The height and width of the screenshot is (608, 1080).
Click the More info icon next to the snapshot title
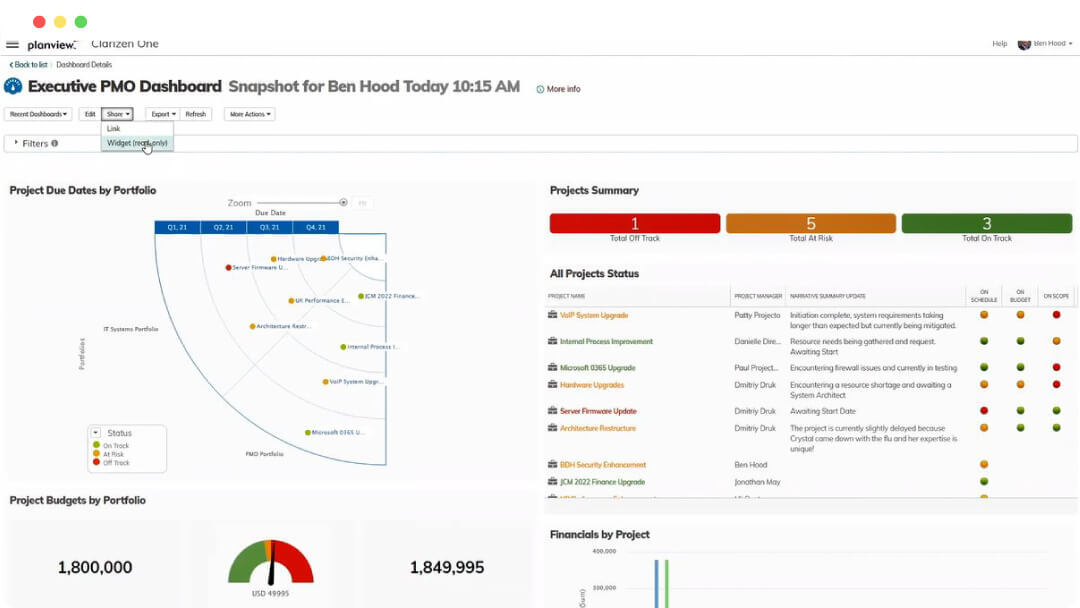tap(541, 89)
